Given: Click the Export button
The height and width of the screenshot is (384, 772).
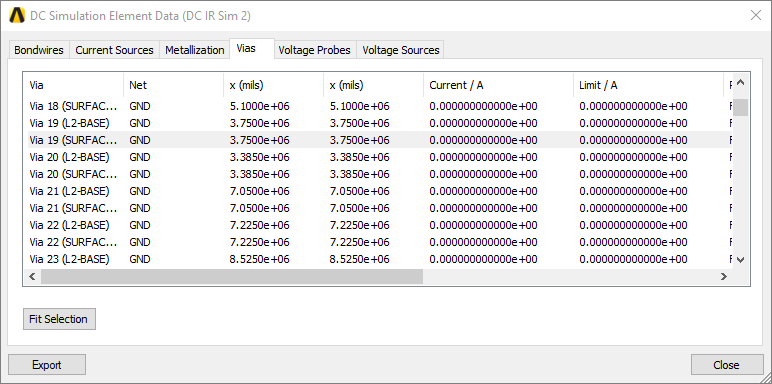Looking at the screenshot, I should [x=47, y=365].
